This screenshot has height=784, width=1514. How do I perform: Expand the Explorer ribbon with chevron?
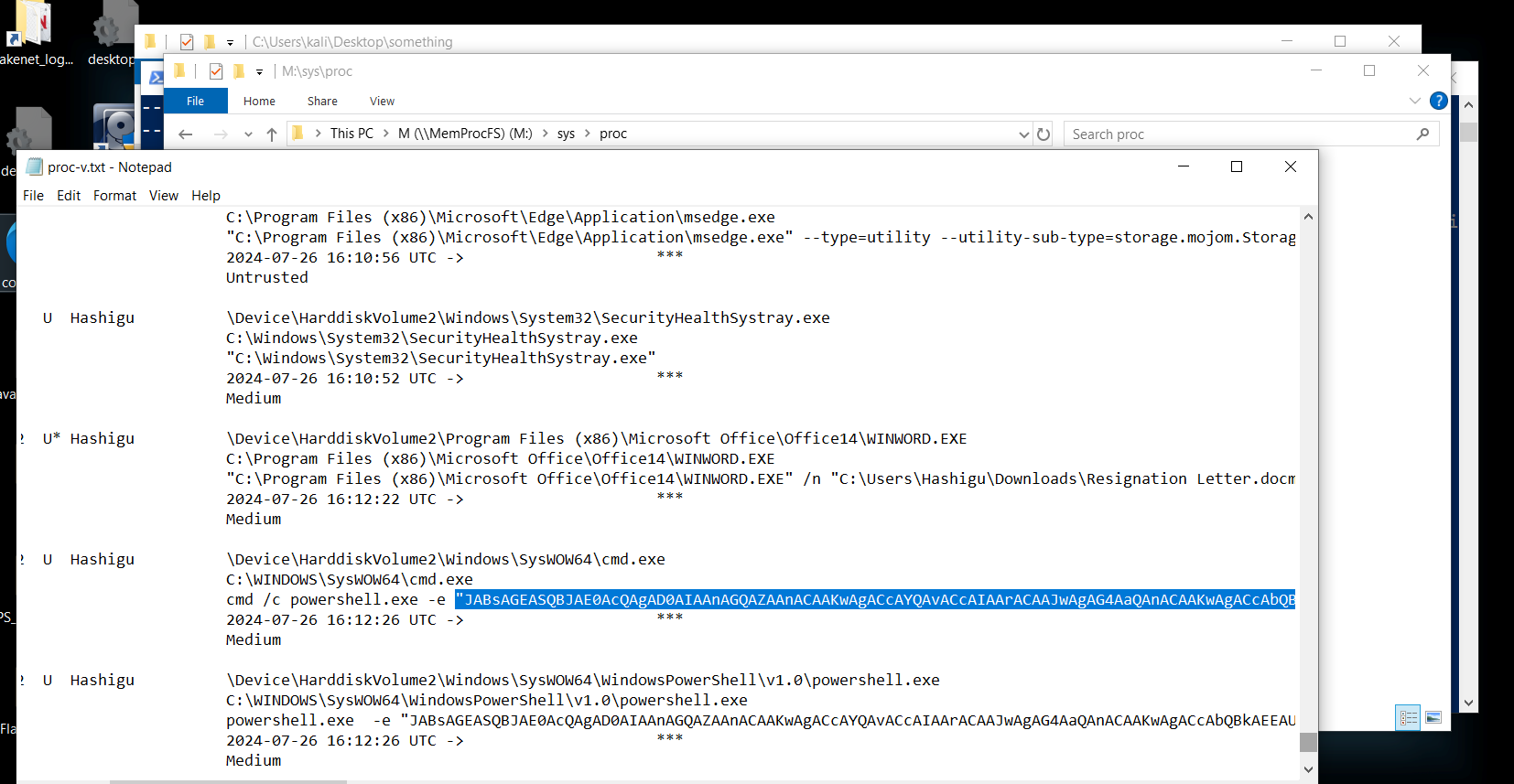coord(1415,101)
